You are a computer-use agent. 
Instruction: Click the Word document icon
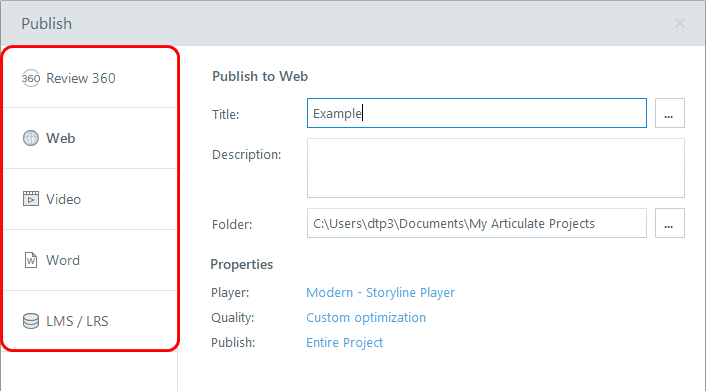tap(31, 260)
